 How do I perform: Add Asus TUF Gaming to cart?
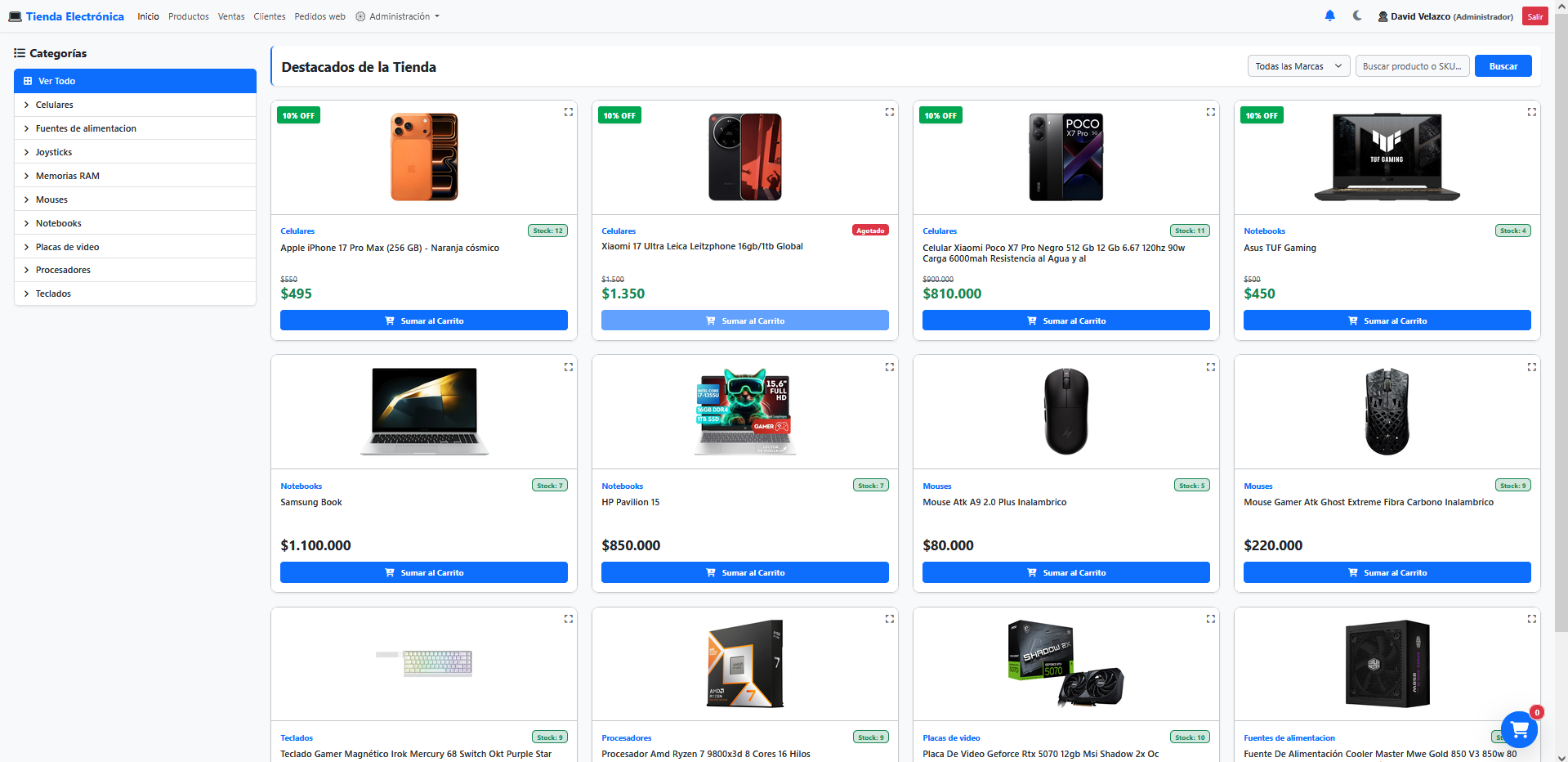[x=1387, y=320]
